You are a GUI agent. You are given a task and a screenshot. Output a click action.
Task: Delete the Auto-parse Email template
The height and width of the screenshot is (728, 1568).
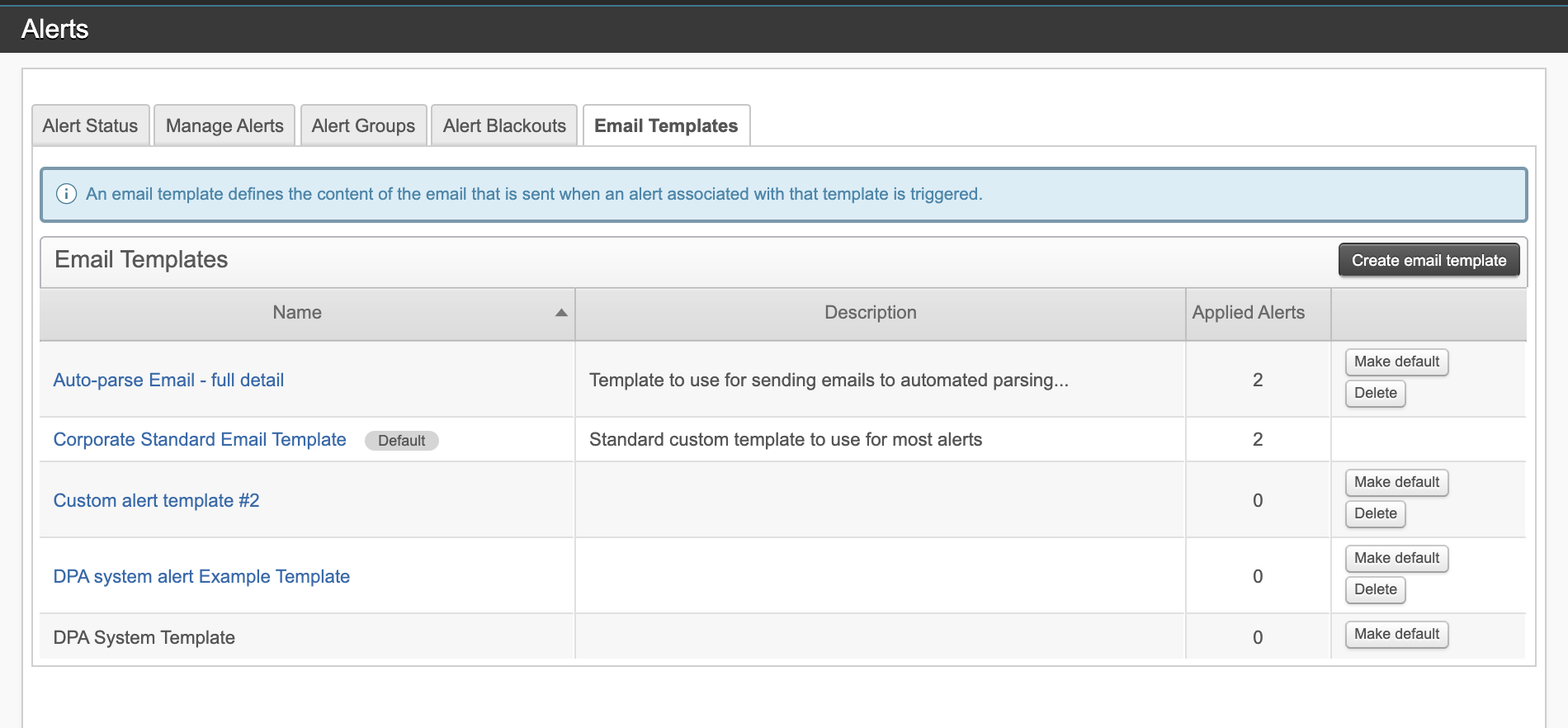coord(1375,394)
